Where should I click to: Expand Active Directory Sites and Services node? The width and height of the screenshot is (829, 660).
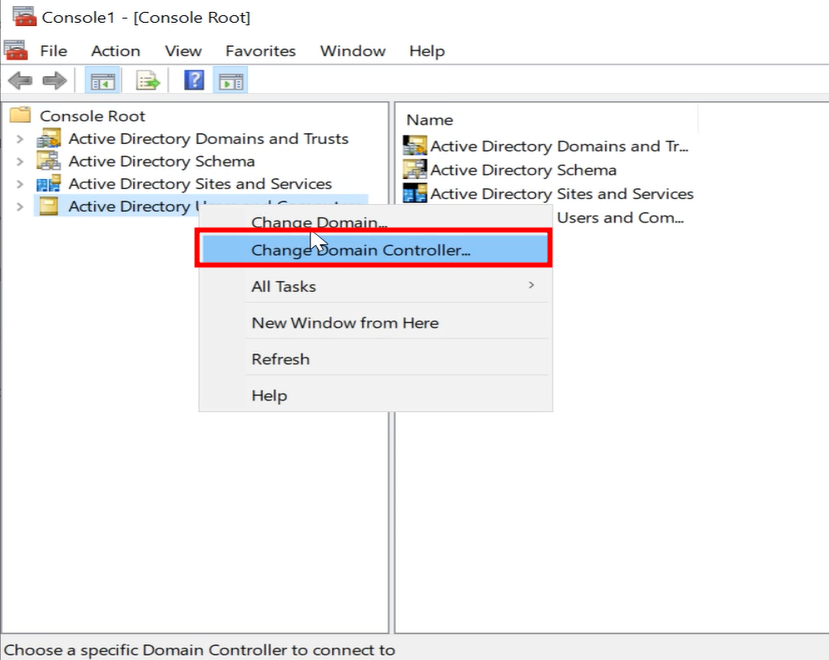(20, 184)
